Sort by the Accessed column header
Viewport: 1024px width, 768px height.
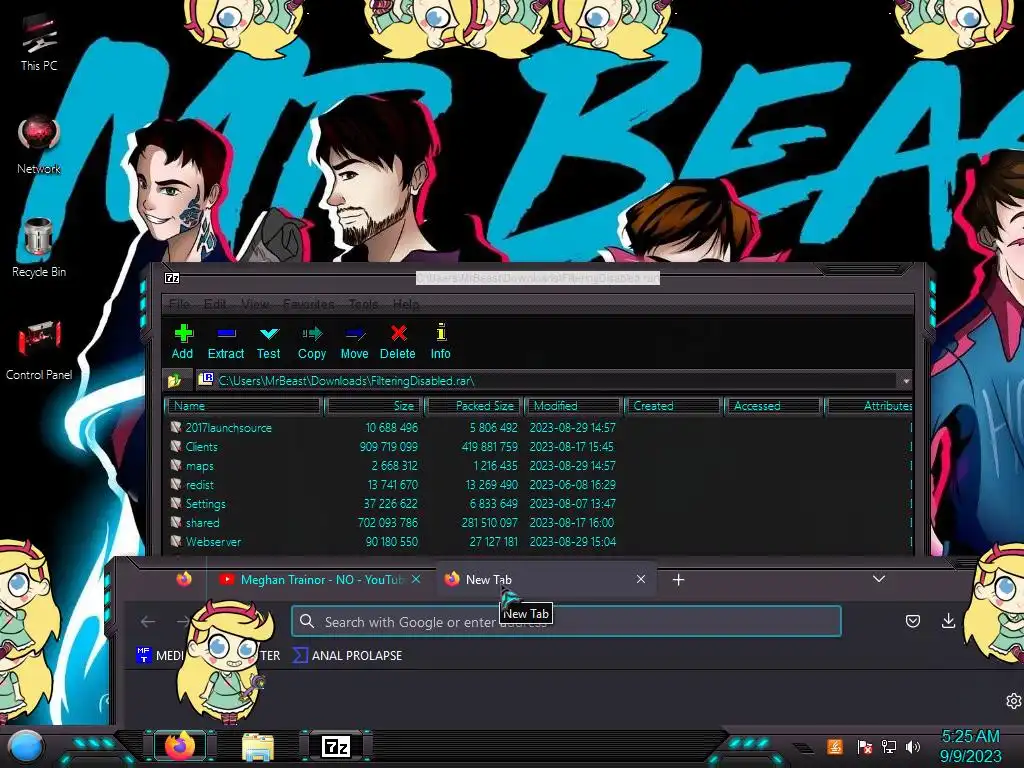pos(773,406)
